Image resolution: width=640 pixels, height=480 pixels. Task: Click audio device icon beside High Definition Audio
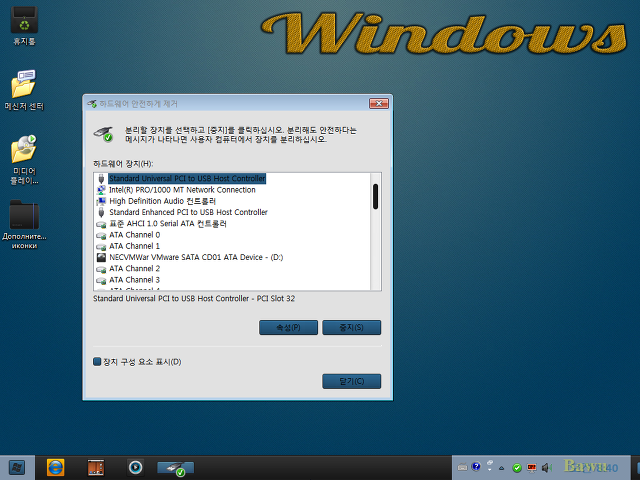tap(101, 201)
